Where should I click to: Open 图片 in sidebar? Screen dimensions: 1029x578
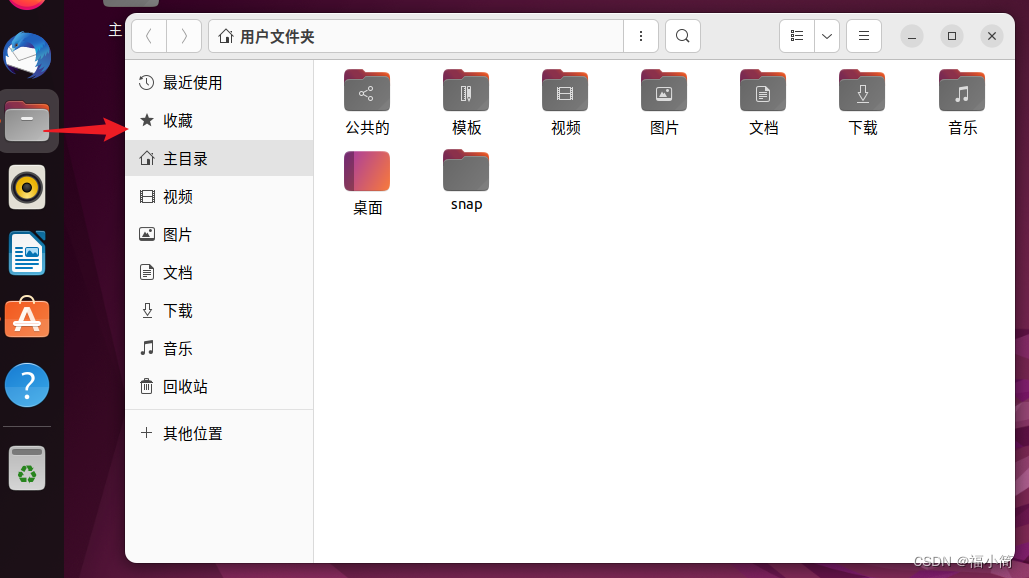[x=219, y=235]
